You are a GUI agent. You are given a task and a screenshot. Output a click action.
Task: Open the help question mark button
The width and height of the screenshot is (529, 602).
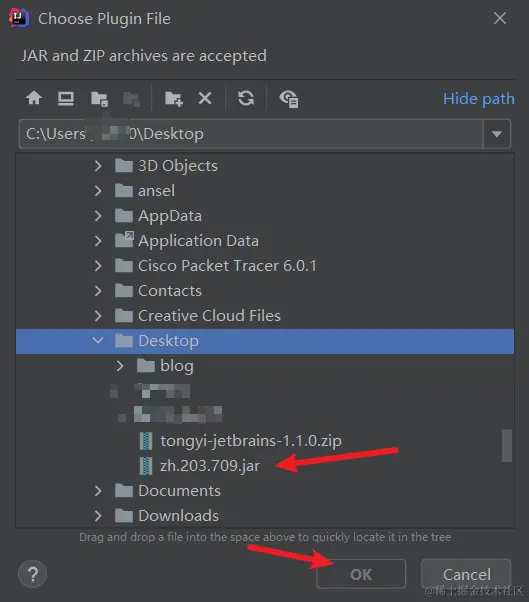pyautogui.click(x=33, y=574)
